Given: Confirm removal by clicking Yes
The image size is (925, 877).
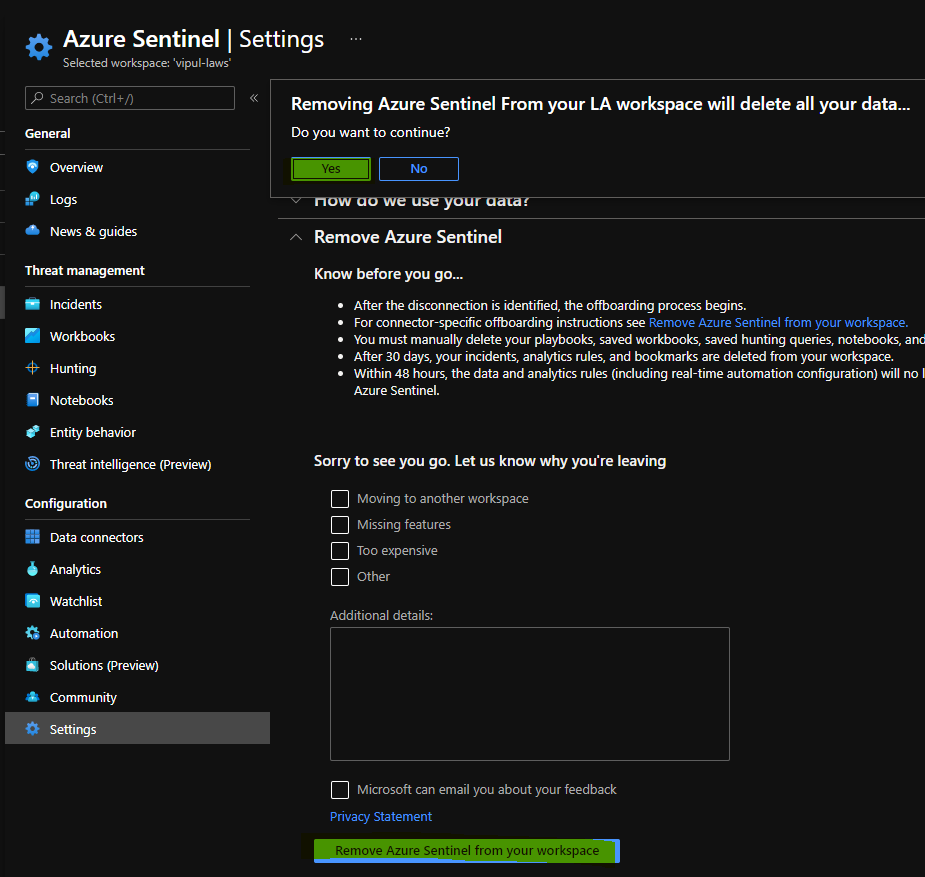Looking at the screenshot, I should click(330, 168).
